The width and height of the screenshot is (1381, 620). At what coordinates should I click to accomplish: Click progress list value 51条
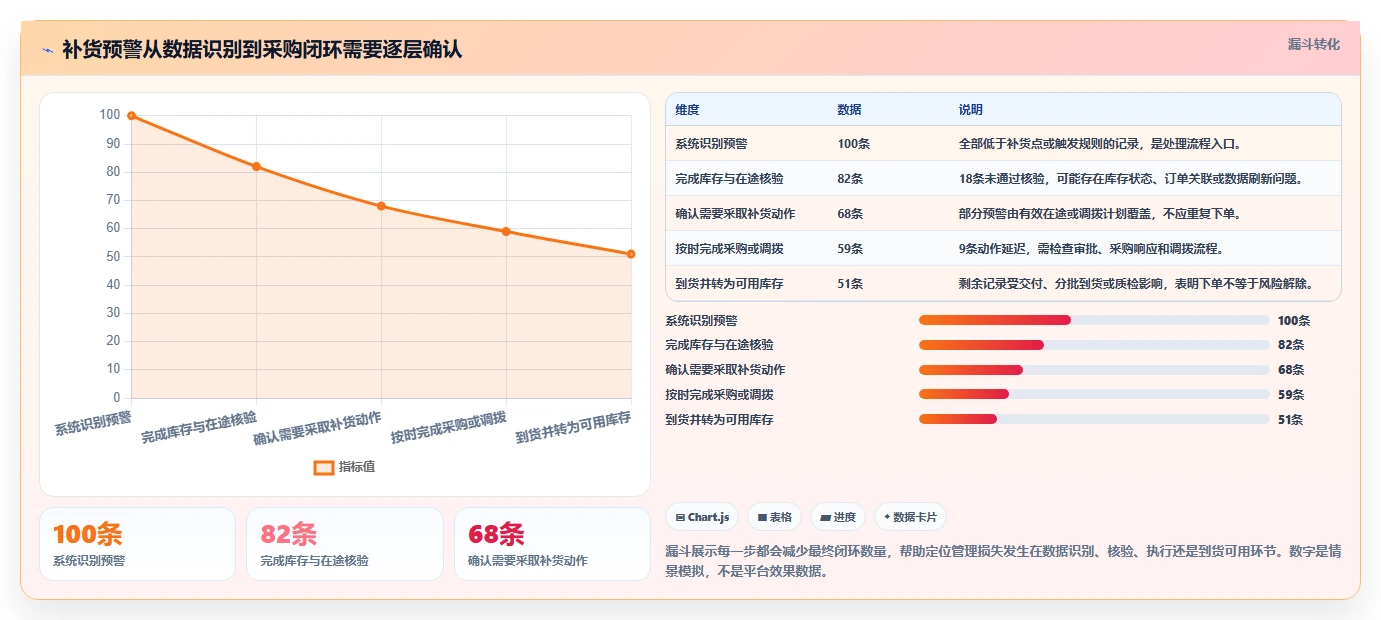pos(1291,420)
